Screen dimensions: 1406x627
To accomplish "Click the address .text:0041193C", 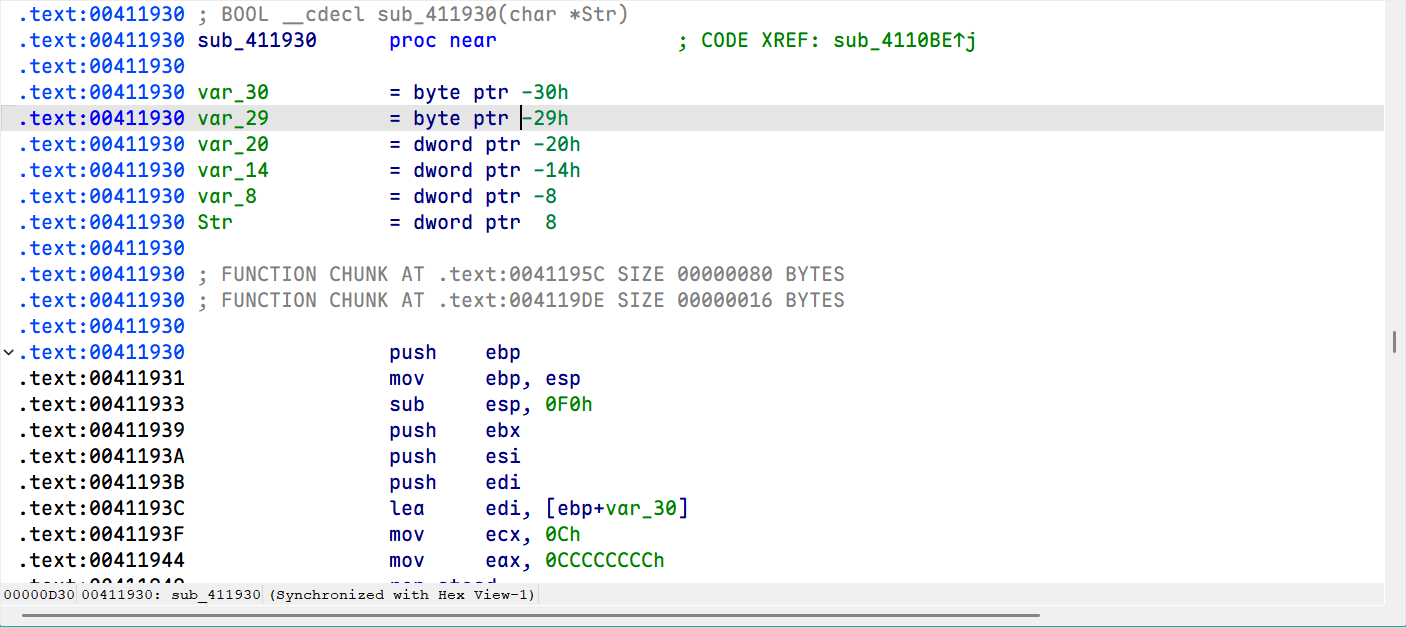I will (x=101, y=508).
